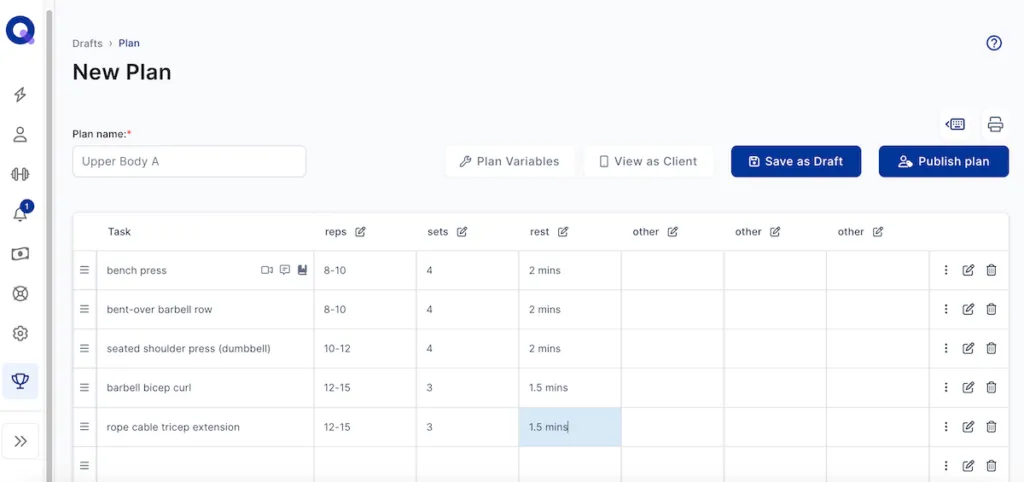Click the Publish plan button
1024x482 pixels.
pyautogui.click(x=943, y=161)
